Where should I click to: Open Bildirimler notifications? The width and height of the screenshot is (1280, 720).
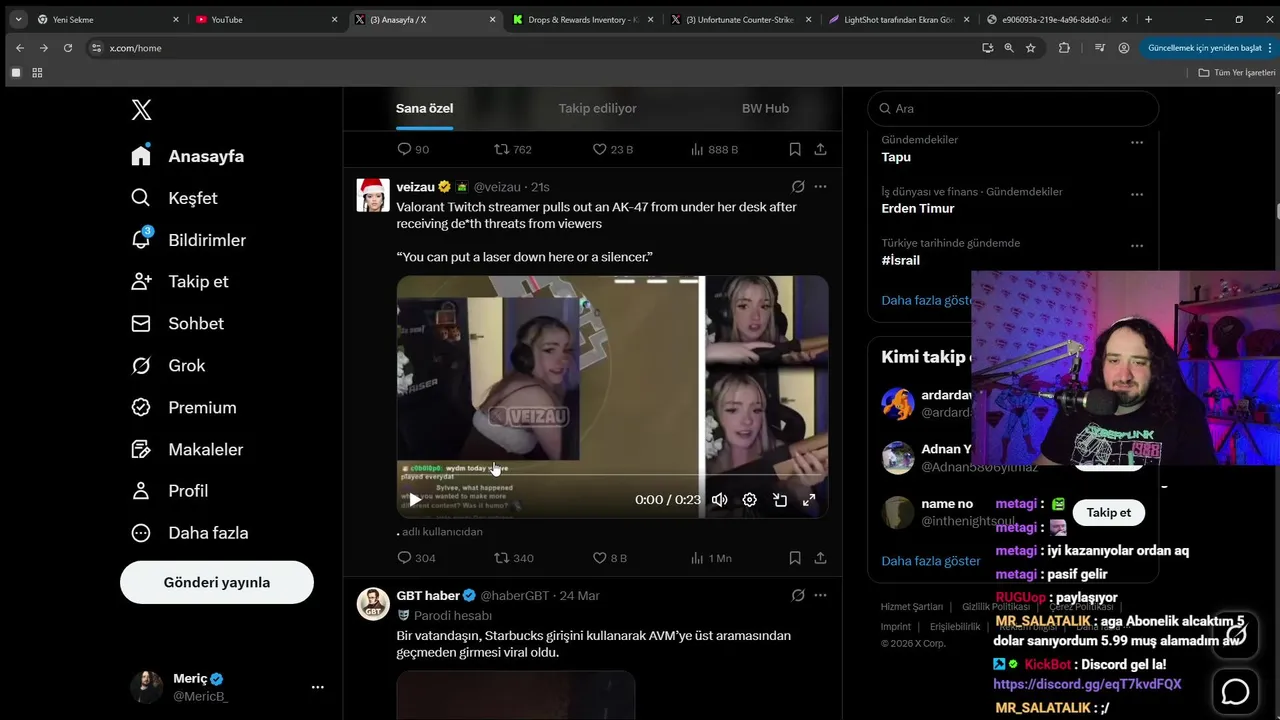click(188, 240)
